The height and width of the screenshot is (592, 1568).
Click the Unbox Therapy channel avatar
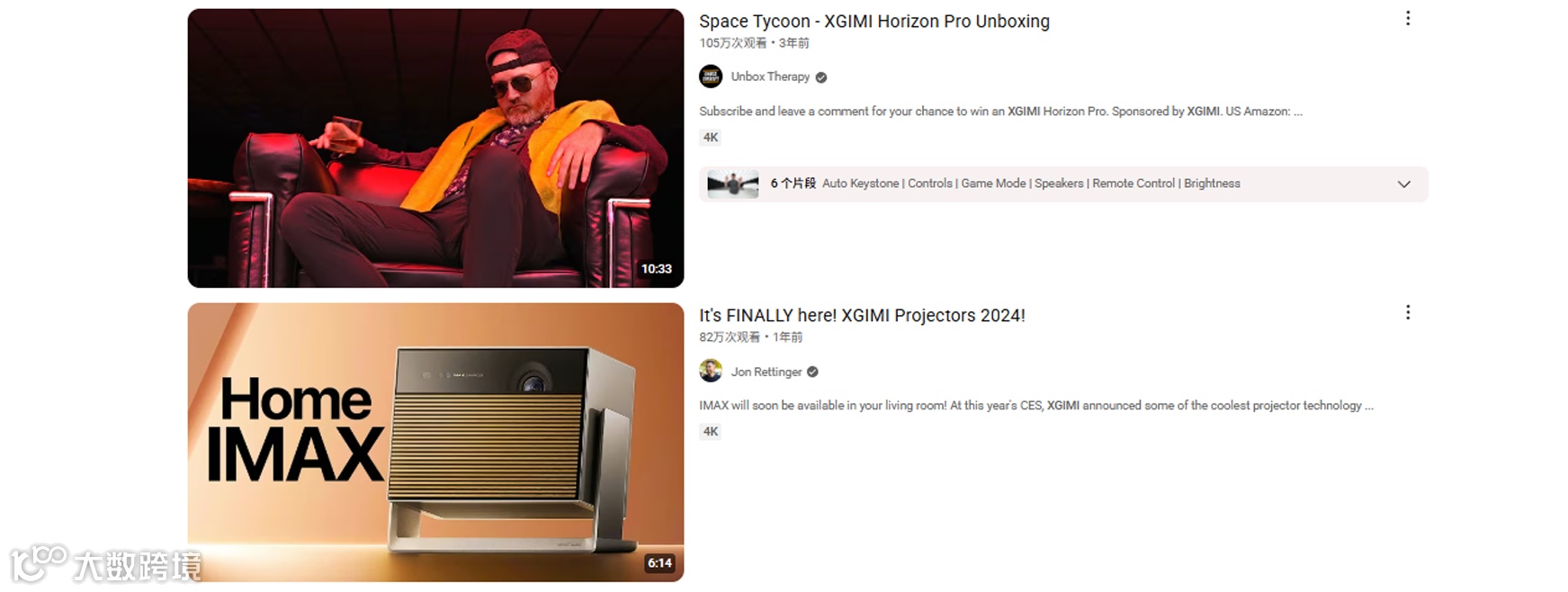[711, 76]
